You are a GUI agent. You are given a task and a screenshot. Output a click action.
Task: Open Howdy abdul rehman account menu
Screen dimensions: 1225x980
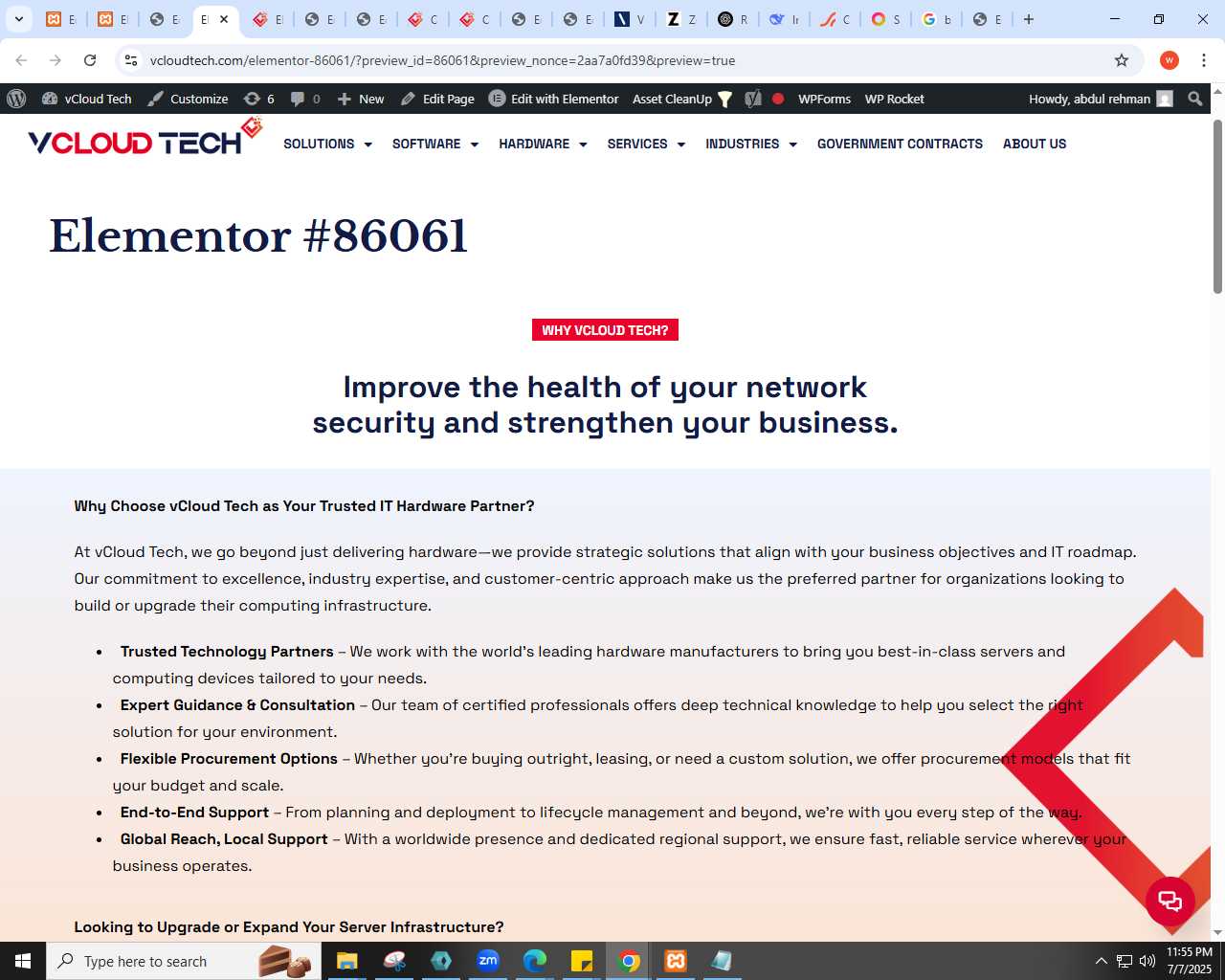pyautogui.click(x=1101, y=99)
